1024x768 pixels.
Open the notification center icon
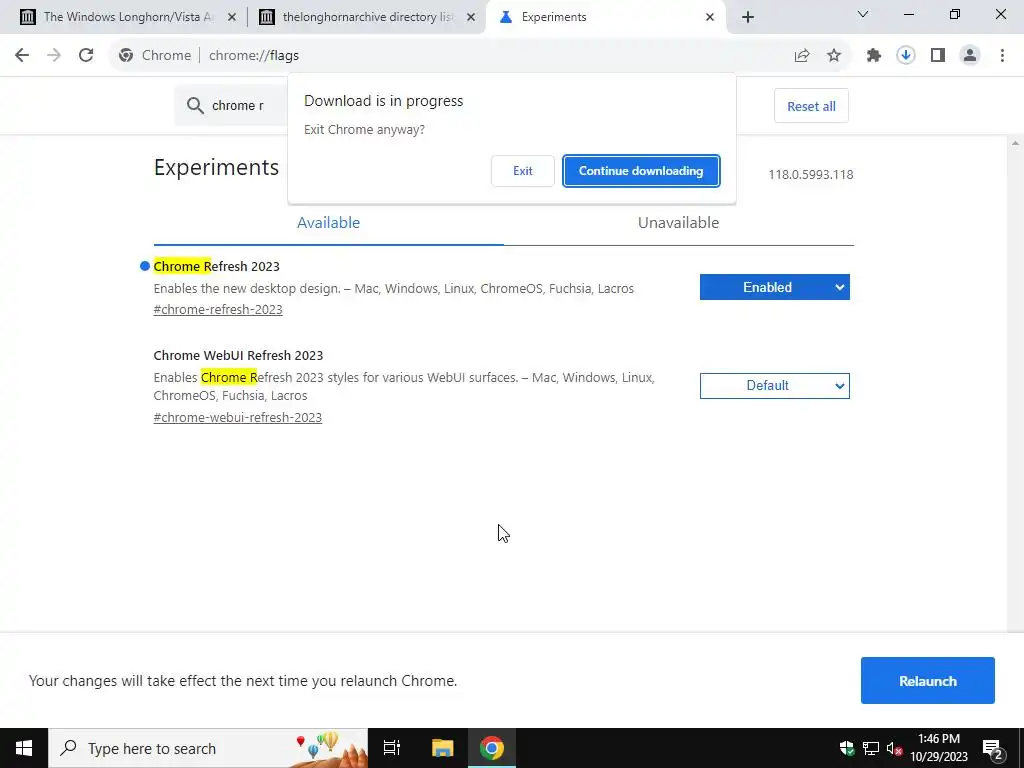click(993, 748)
